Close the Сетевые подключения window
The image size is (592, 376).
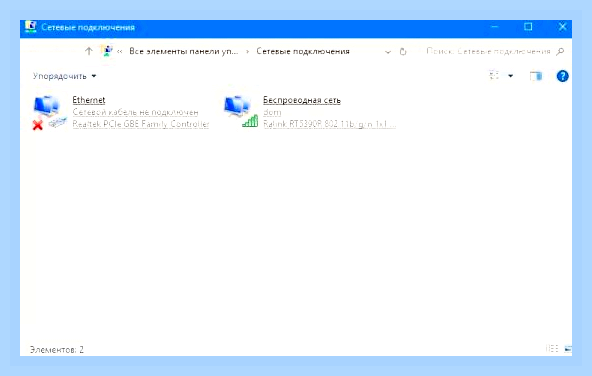[x=562, y=27]
